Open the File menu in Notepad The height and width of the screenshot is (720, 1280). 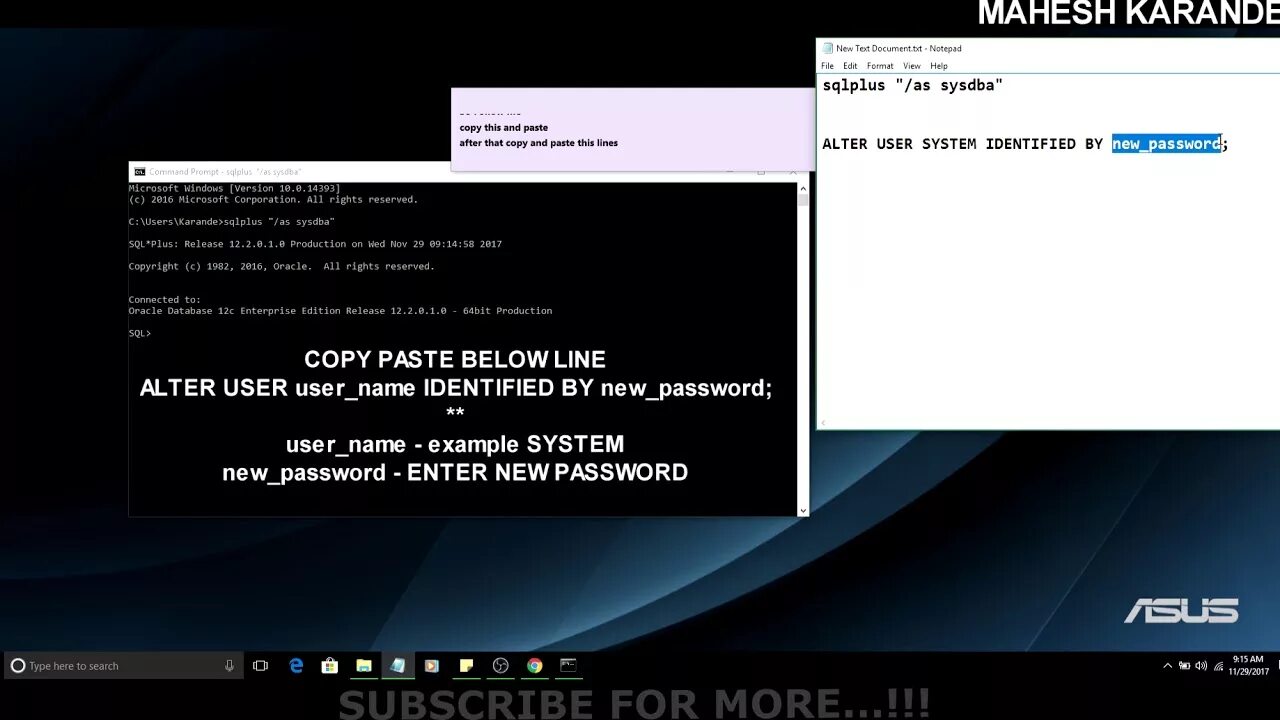(x=827, y=66)
